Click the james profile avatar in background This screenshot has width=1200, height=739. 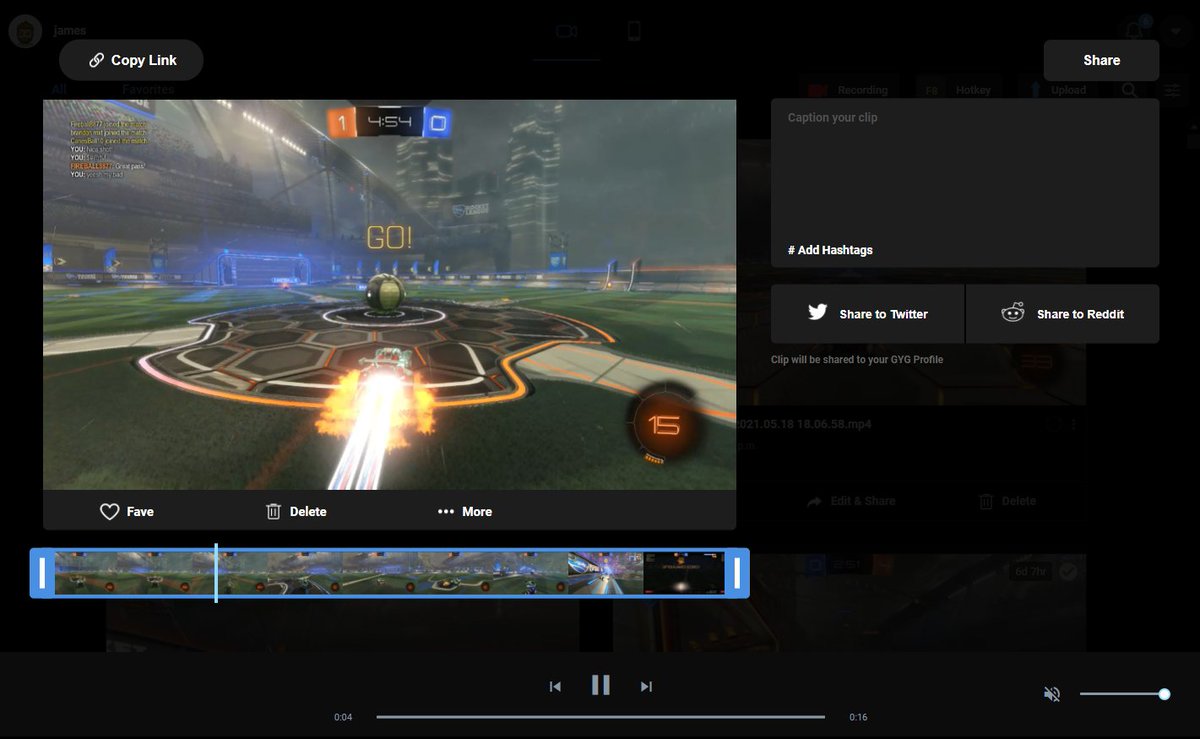click(24, 31)
